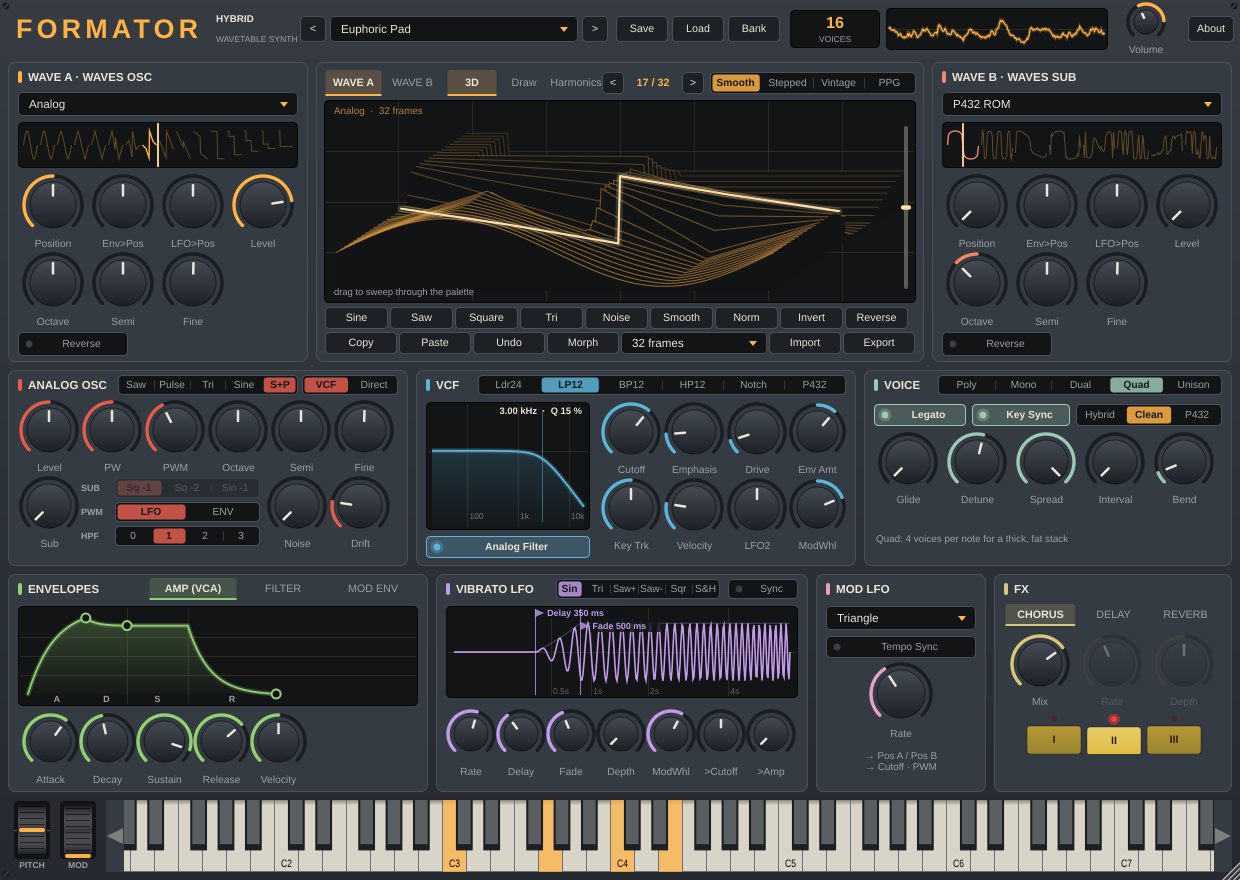Click the 16 VOICES counter display

tap(835, 29)
